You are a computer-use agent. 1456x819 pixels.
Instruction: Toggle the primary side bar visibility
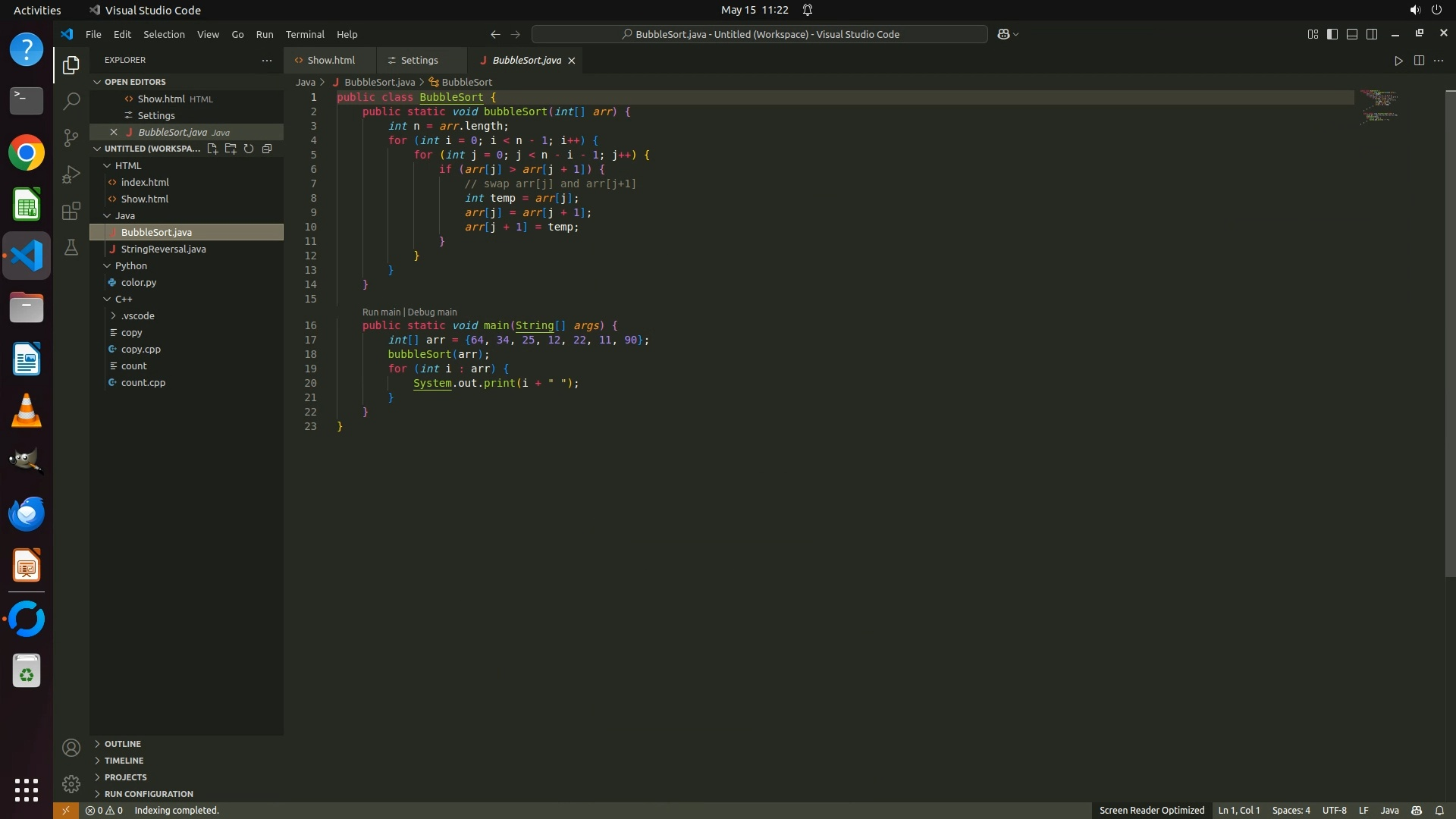pos(1332,34)
